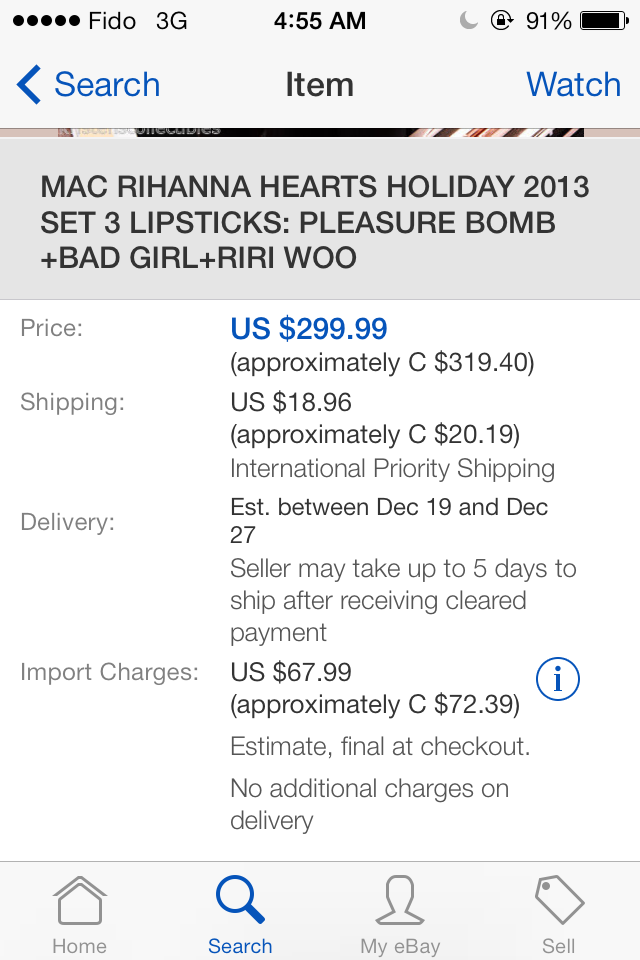640x960 pixels.
Task: Tap the US $67.99 import charges amount
Action: 291,672
